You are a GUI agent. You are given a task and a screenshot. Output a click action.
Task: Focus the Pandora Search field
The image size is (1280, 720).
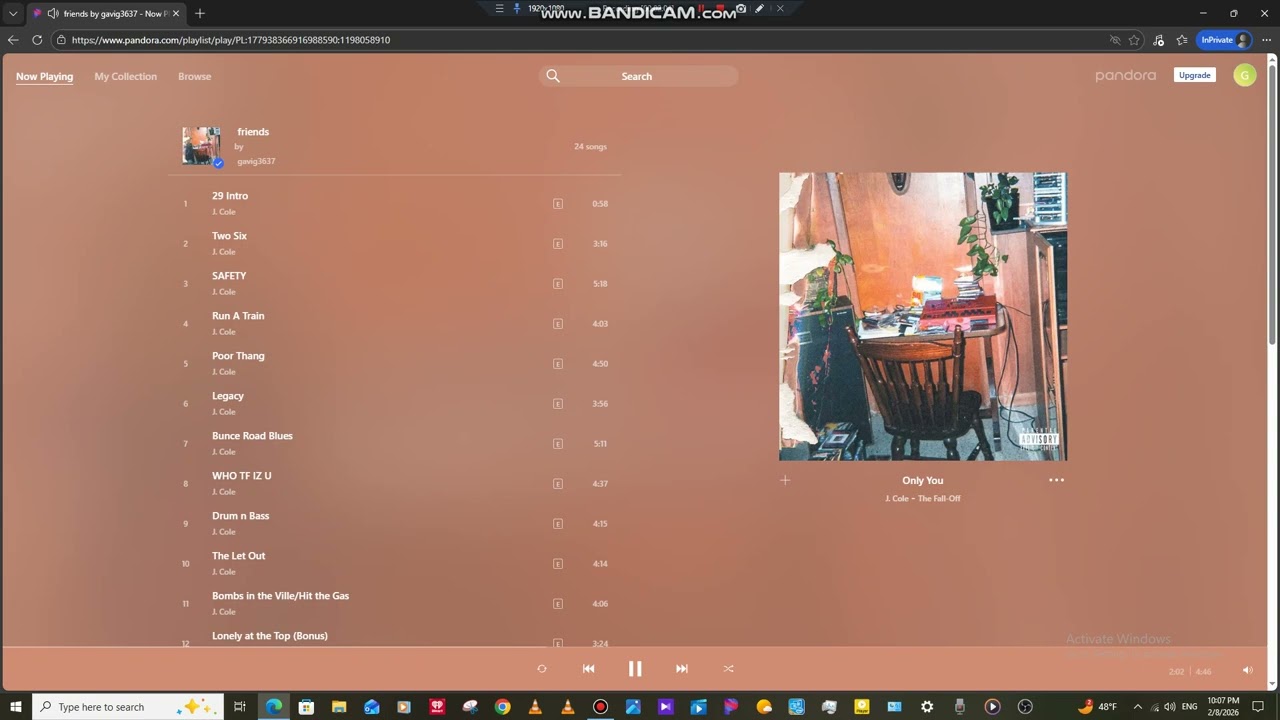click(x=638, y=76)
